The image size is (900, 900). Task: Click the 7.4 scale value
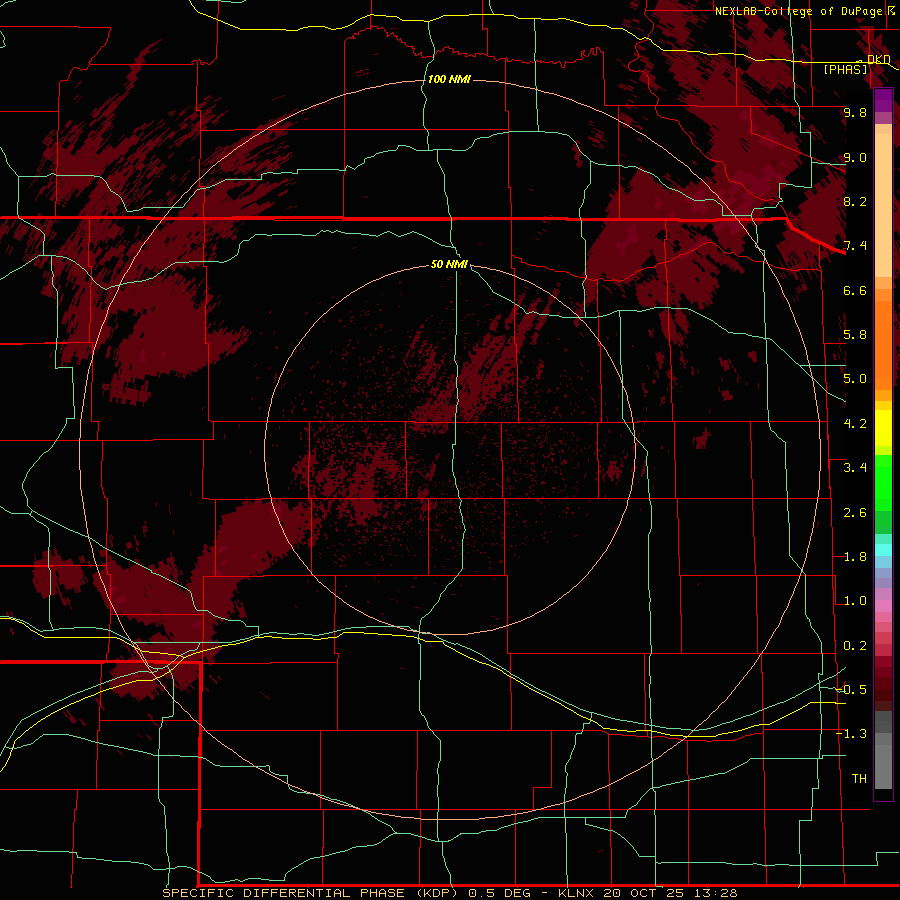tap(855, 246)
